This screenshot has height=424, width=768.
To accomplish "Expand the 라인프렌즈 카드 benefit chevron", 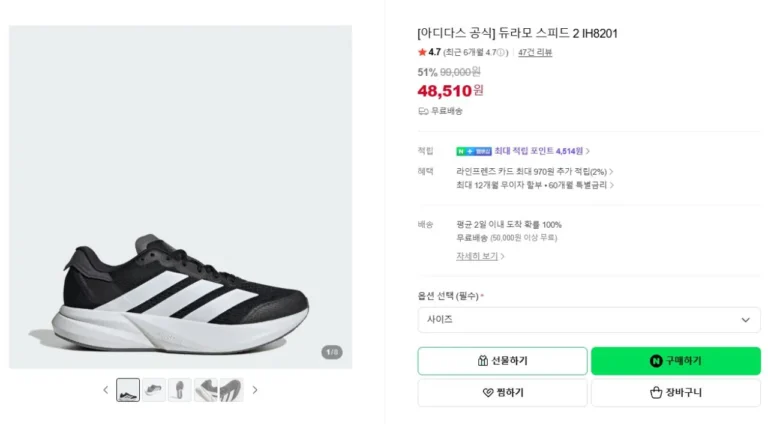I will pyautogui.click(x=611, y=172).
